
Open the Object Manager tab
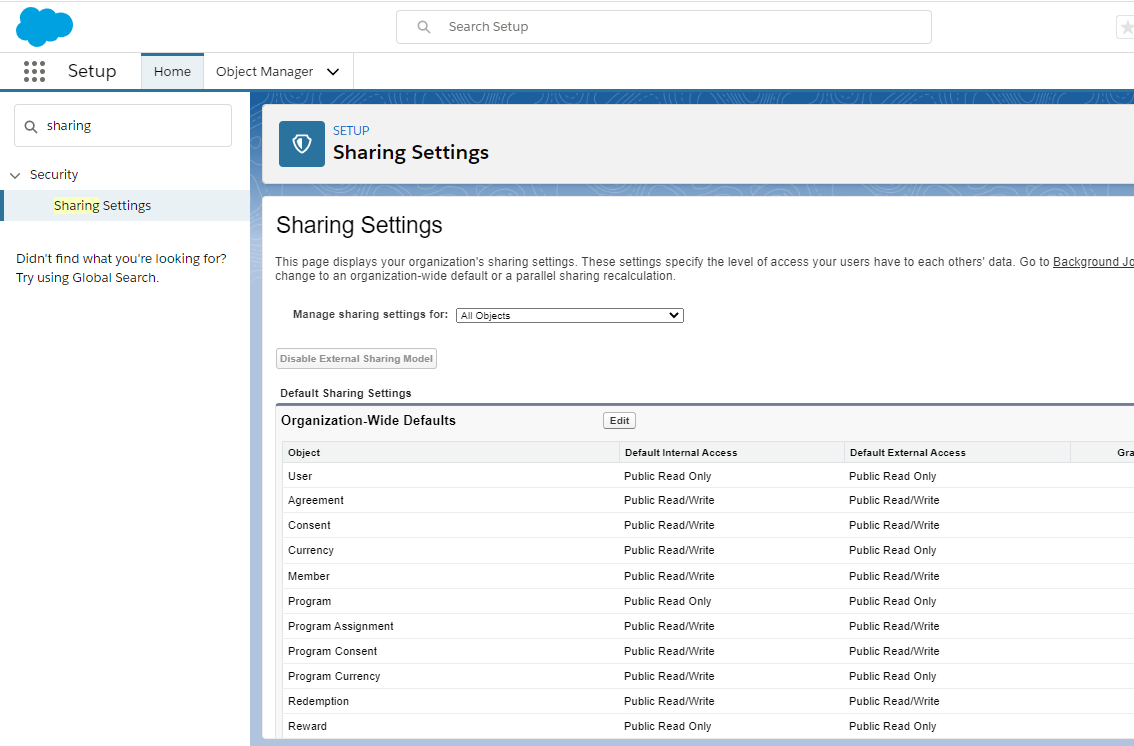[x=264, y=72]
